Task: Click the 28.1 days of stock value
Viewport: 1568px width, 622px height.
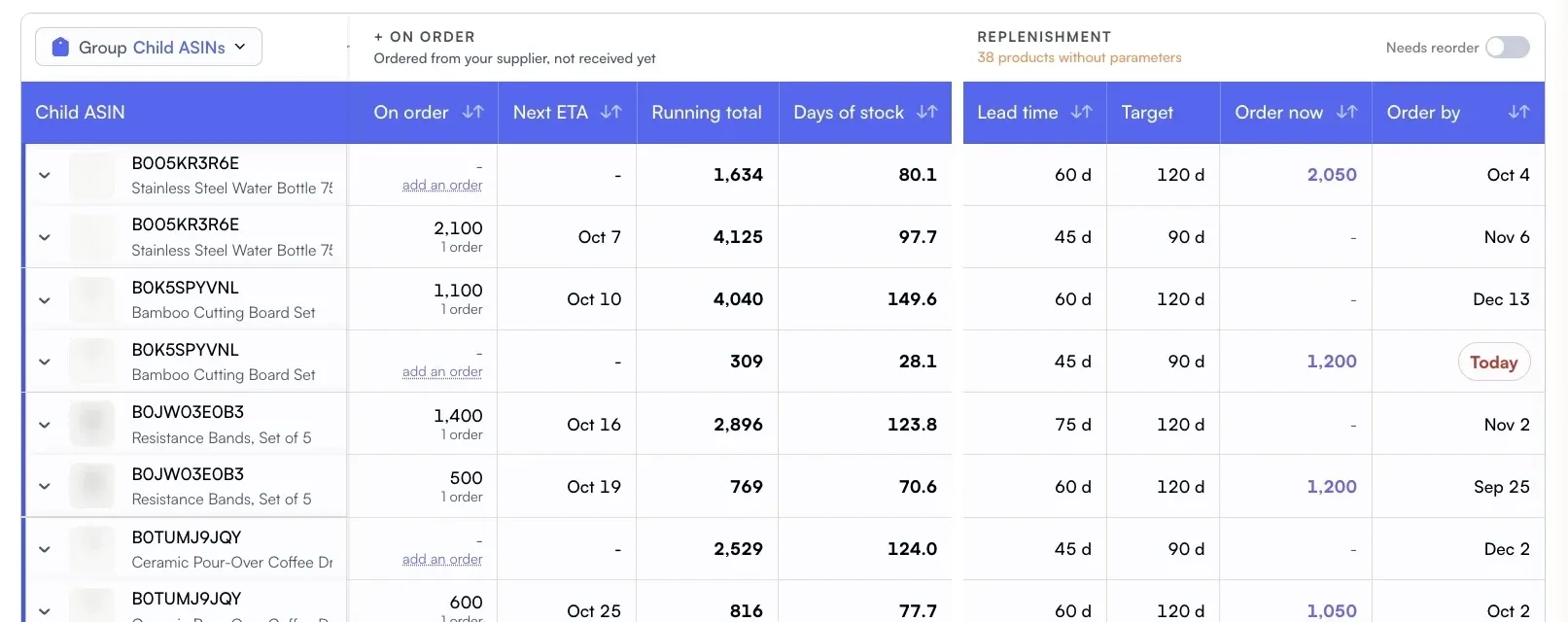Action: point(918,362)
